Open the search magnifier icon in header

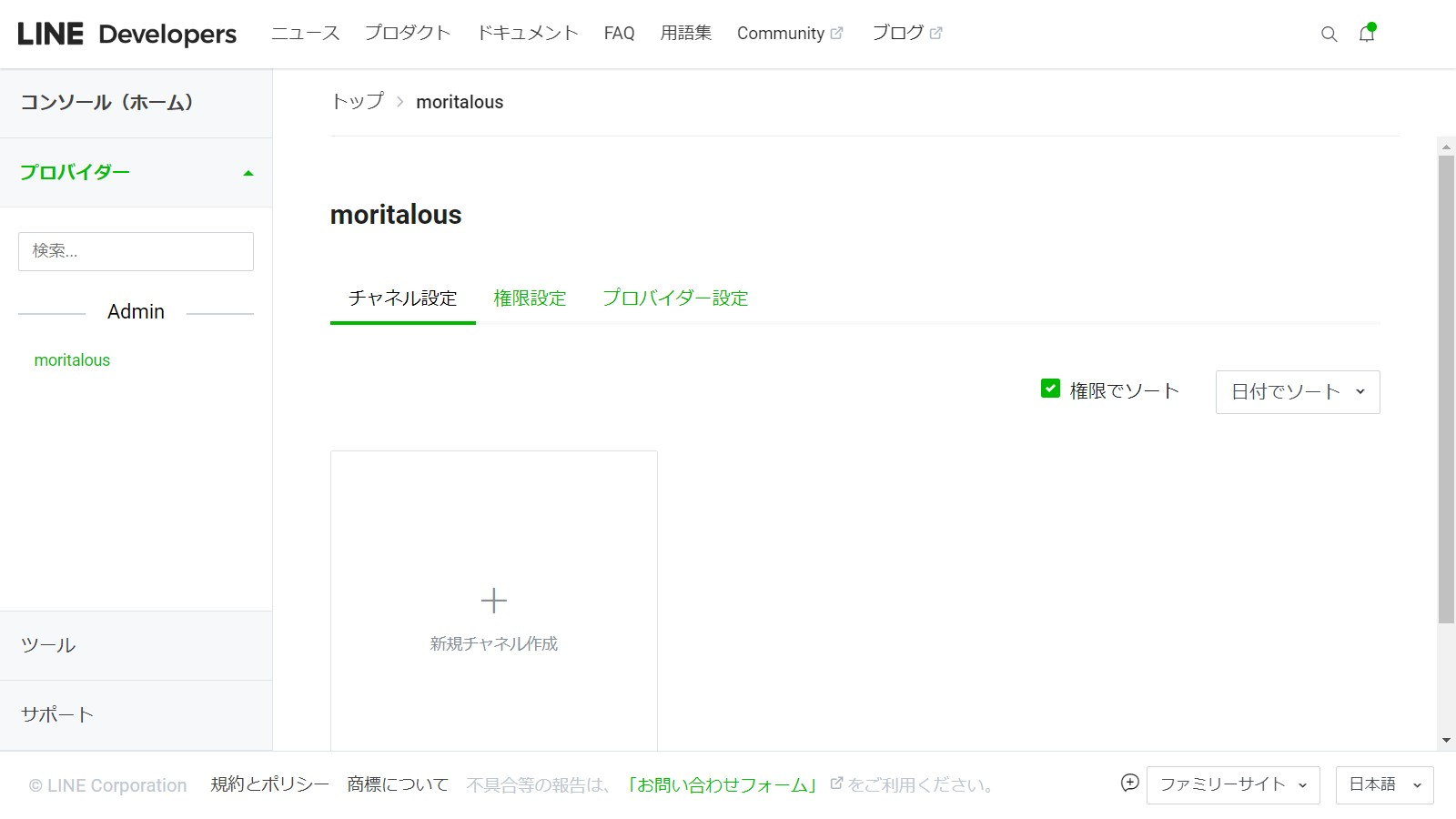1329,35
